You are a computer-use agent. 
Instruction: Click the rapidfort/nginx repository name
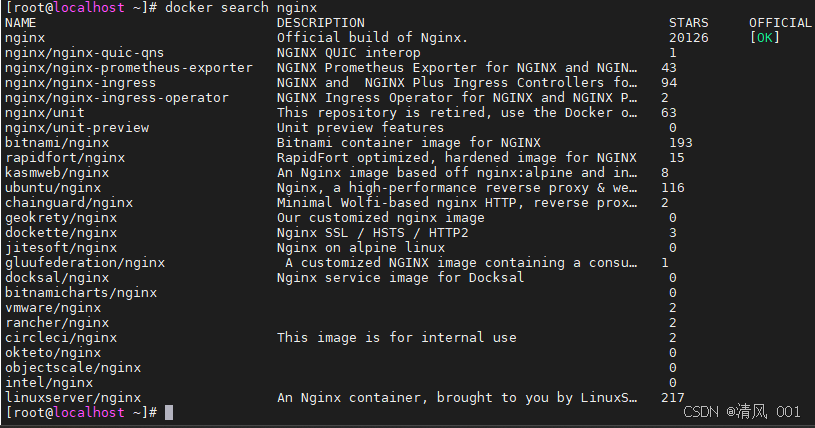coord(65,158)
